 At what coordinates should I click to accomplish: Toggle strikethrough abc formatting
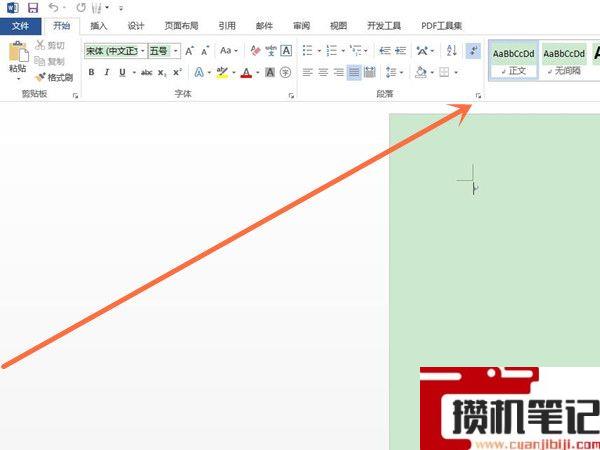[x=147, y=72]
